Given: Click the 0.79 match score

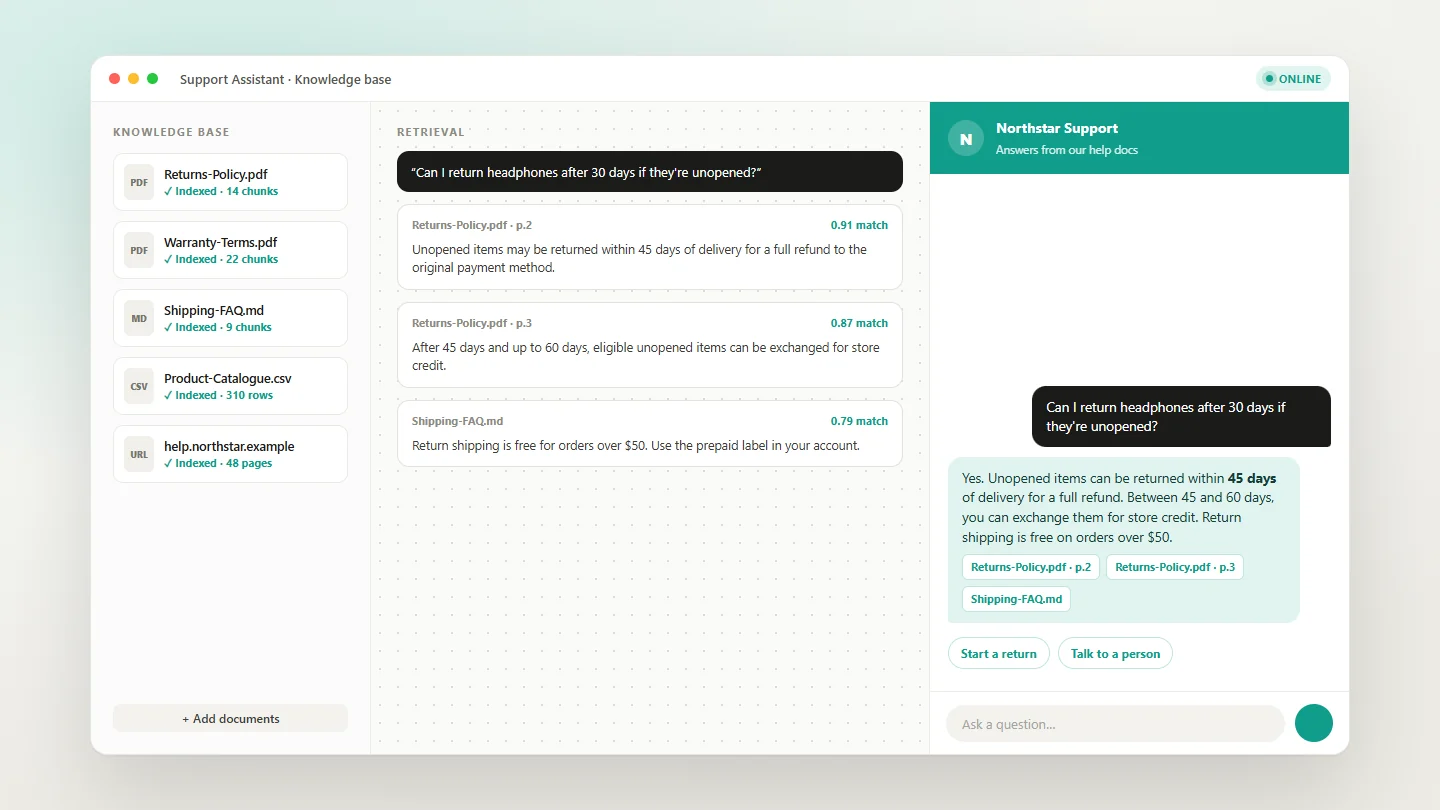Looking at the screenshot, I should click(x=859, y=422).
